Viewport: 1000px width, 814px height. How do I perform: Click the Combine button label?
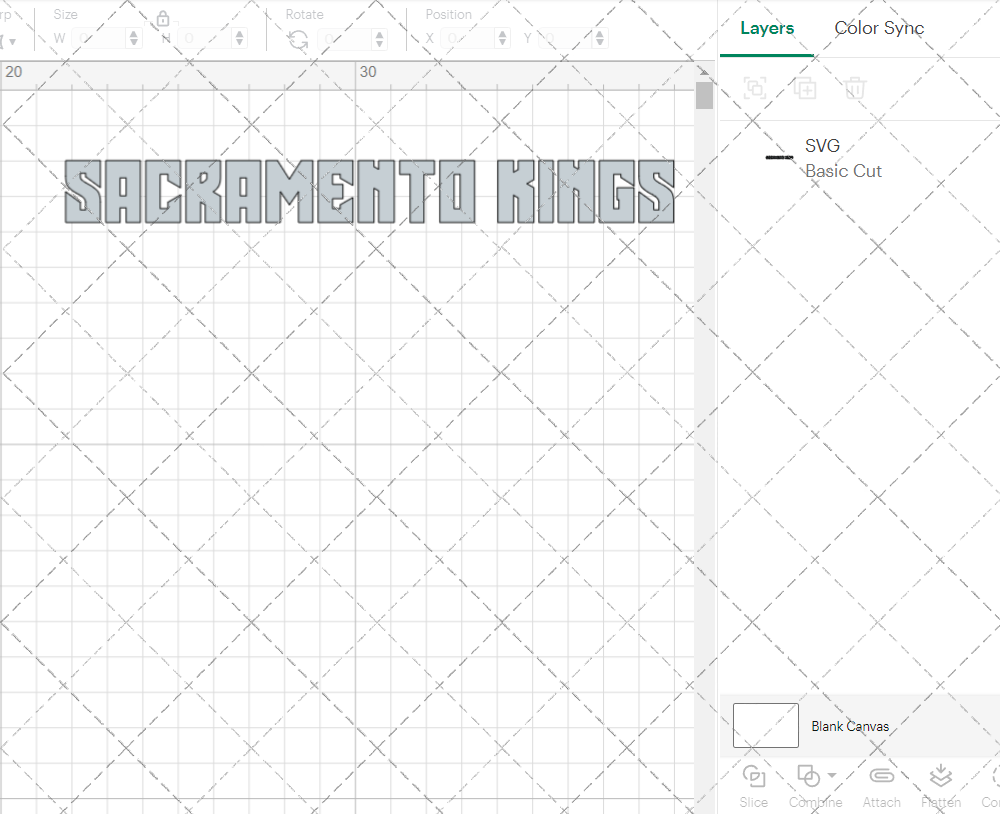tap(815, 803)
